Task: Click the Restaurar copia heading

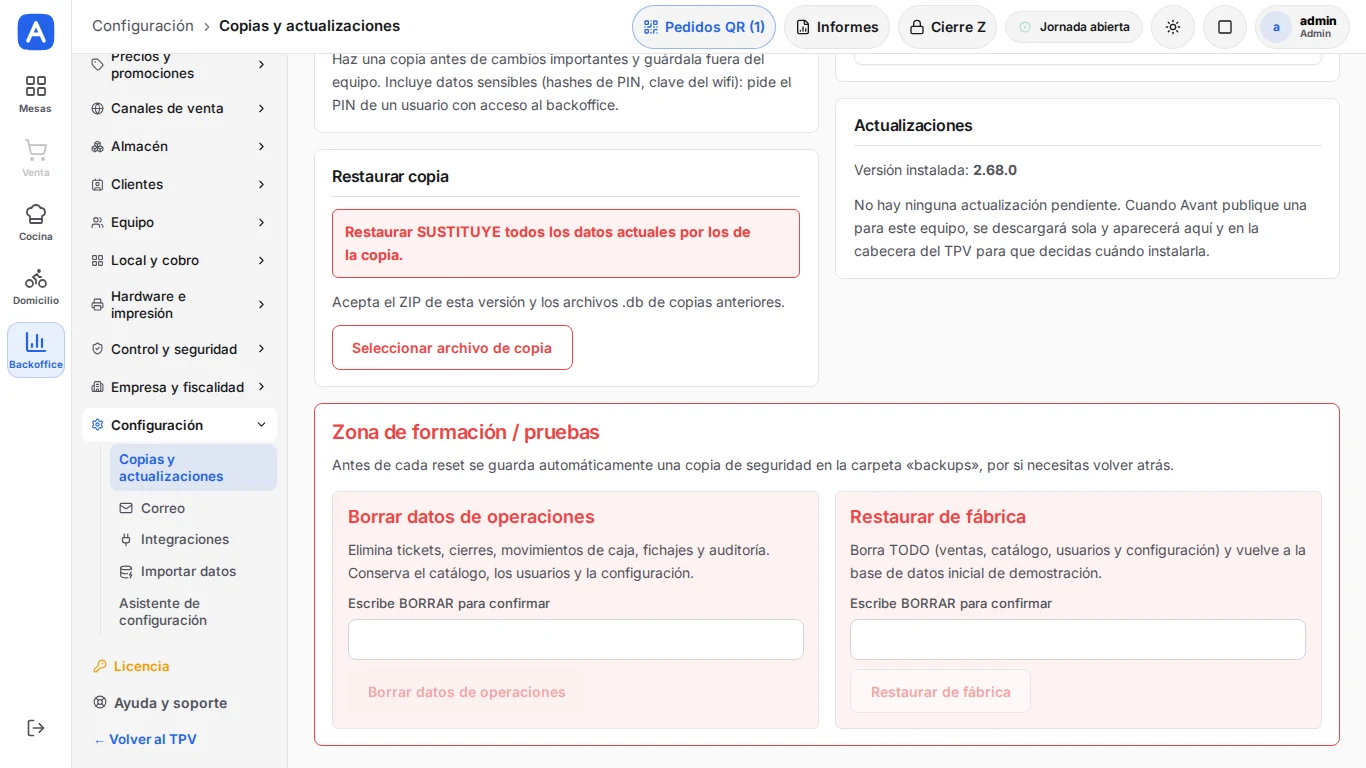Action: tap(390, 176)
